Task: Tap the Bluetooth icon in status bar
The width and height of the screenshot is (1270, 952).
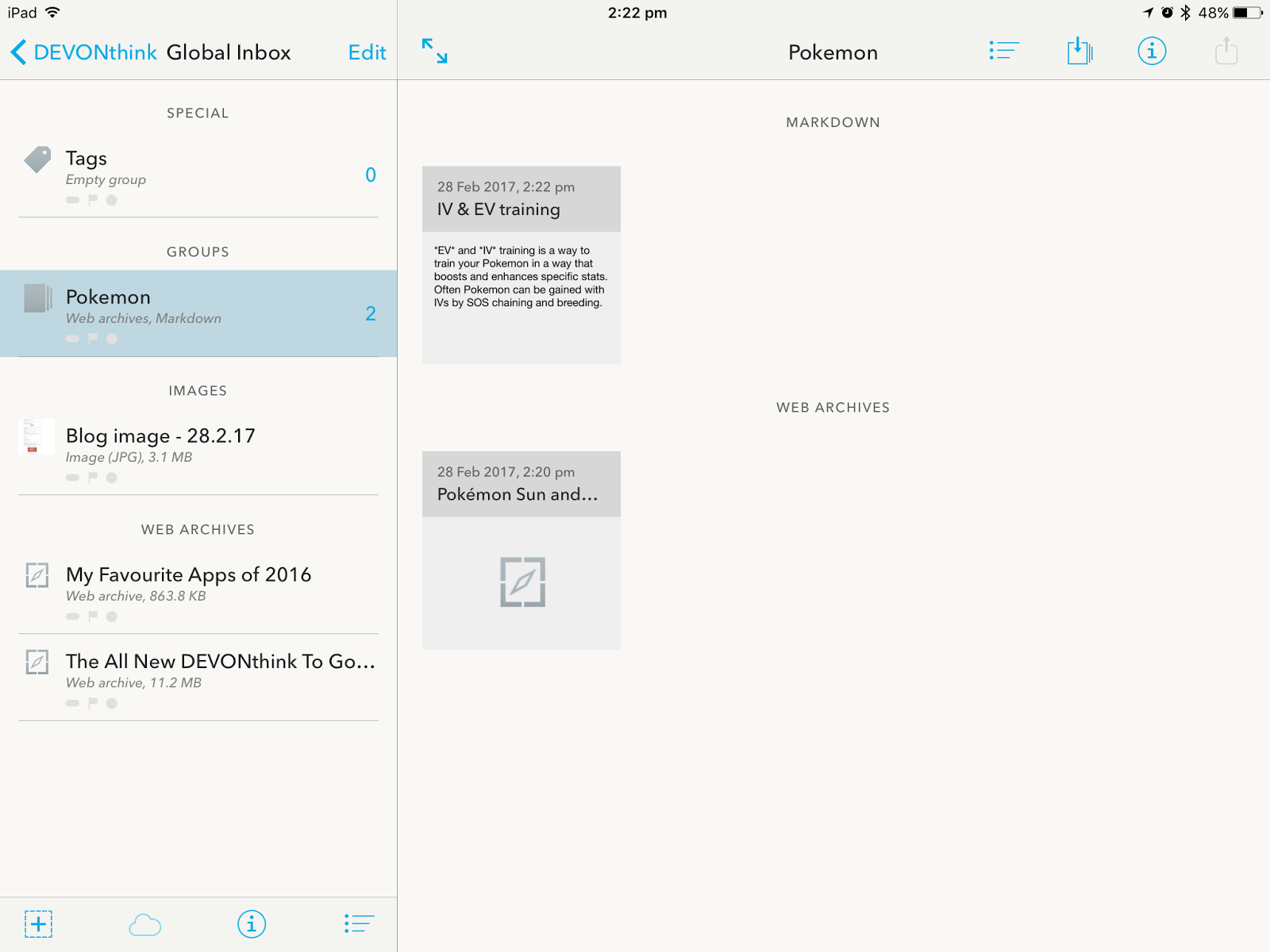Action: (x=1185, y=13)
